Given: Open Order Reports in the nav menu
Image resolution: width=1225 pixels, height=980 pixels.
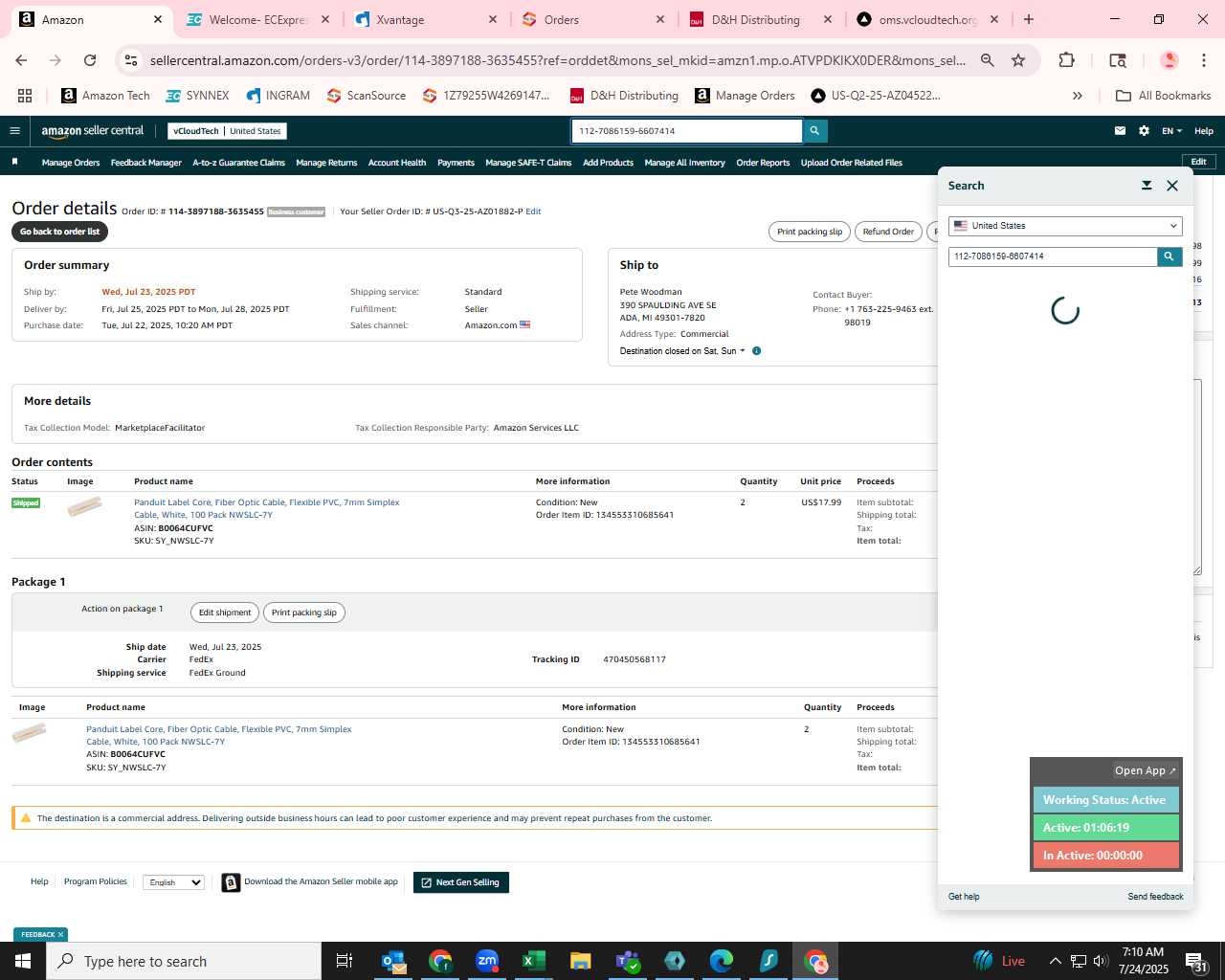Looking at the screenshot, I should tap(763, 163).
